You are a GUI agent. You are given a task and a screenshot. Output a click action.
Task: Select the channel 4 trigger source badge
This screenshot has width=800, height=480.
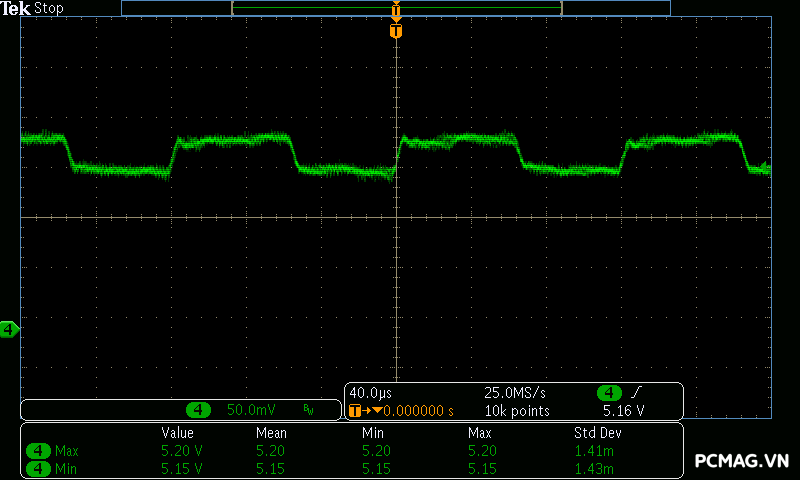[609, 392]
